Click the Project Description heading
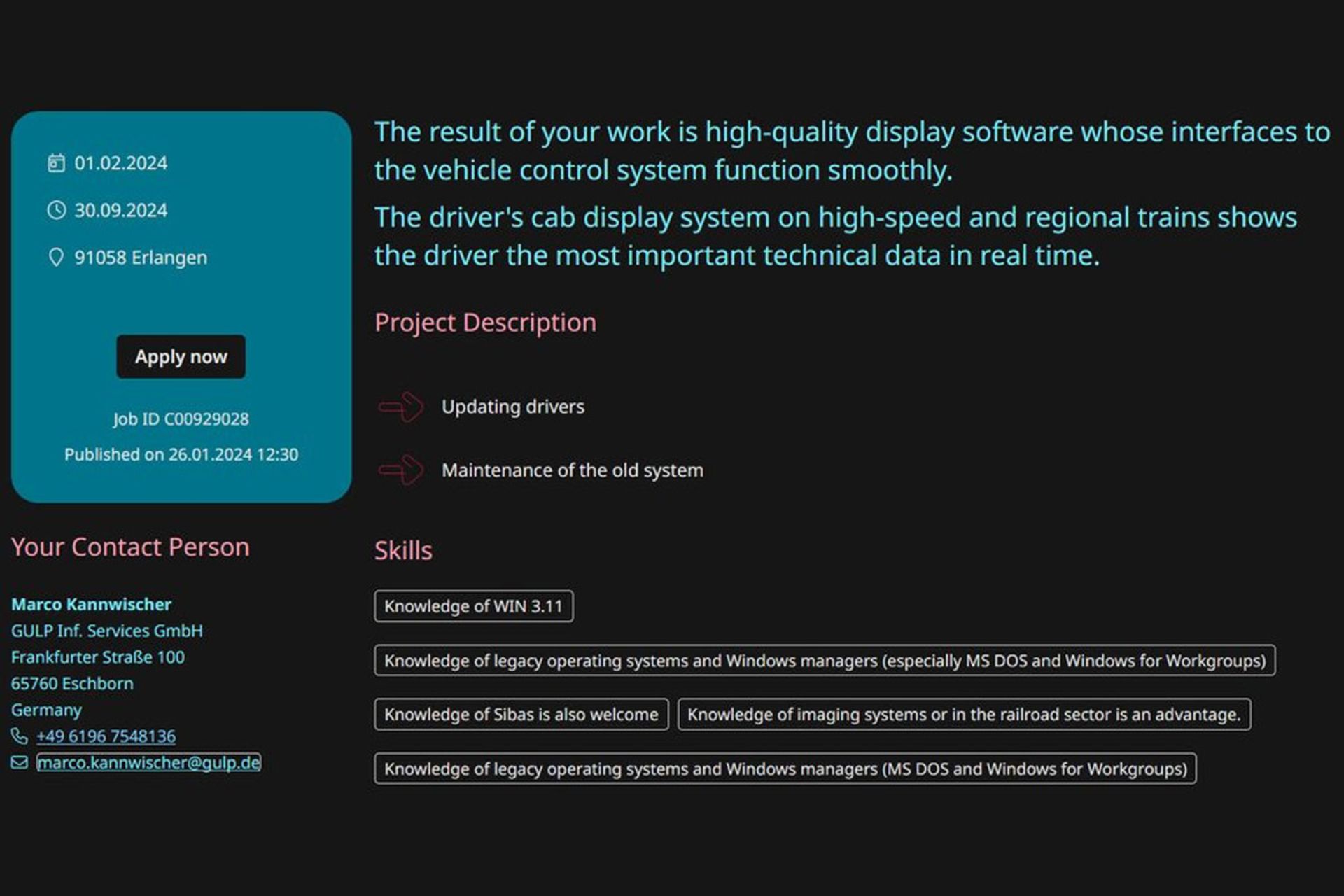Viewport: 1344px width, 896px height. coord(485,323)
